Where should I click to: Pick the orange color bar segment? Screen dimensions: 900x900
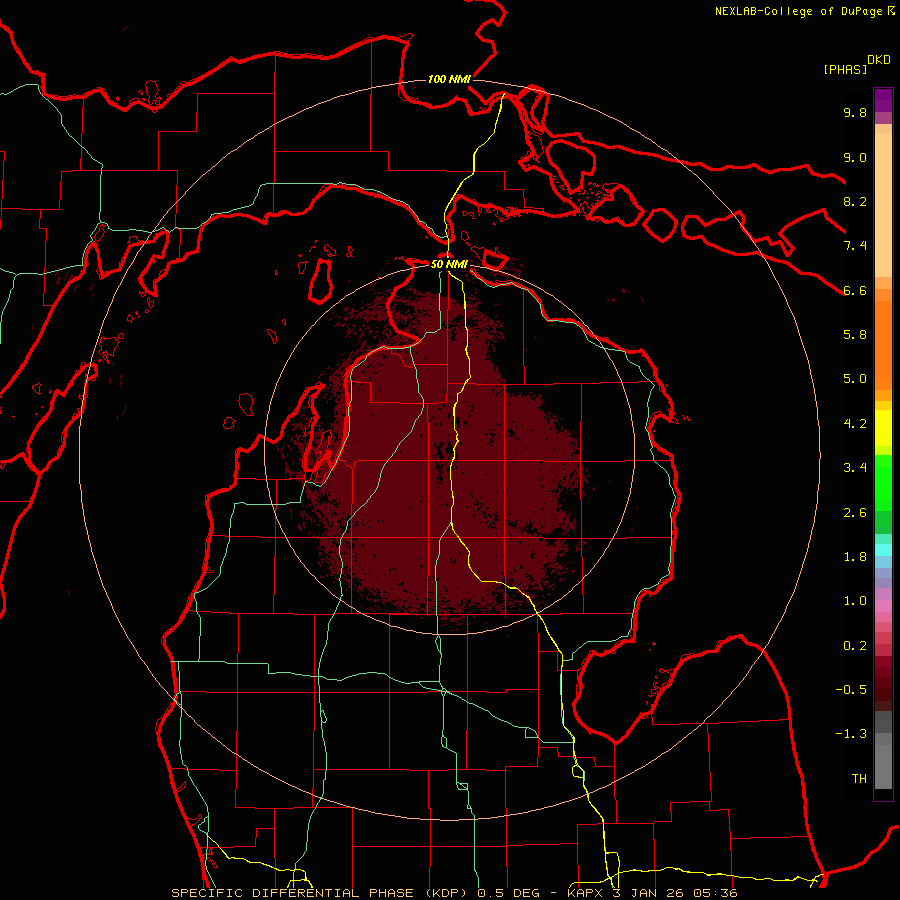coord(883,346)
